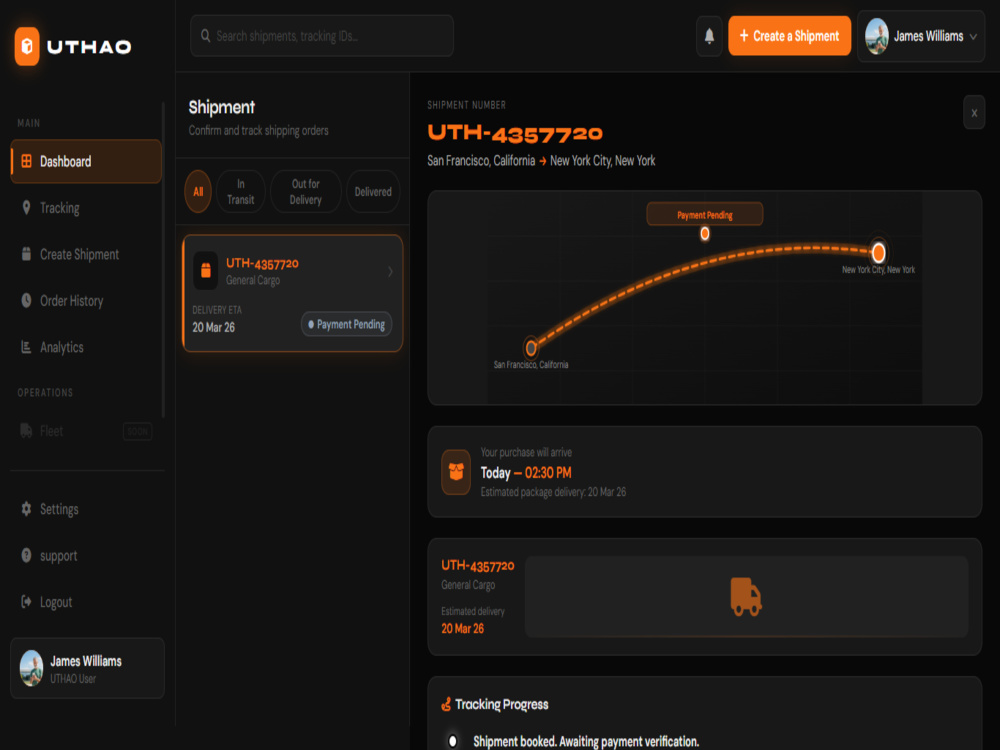Click the plus icon in Create a Shipment
This screenshot has width=1000, height=750.
744,36
